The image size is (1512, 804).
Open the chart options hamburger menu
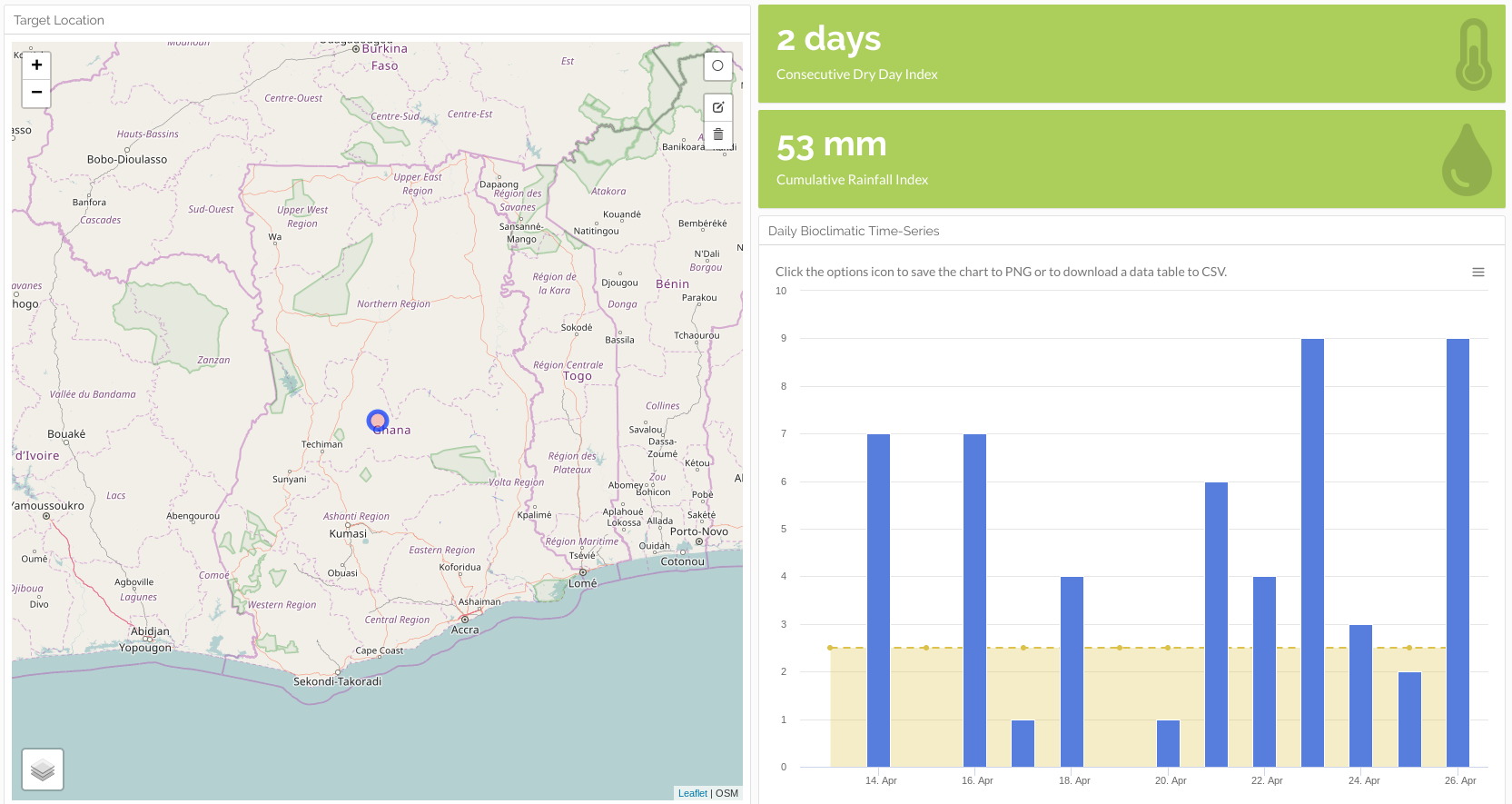pyautogui.click(x=1477, y=273)
